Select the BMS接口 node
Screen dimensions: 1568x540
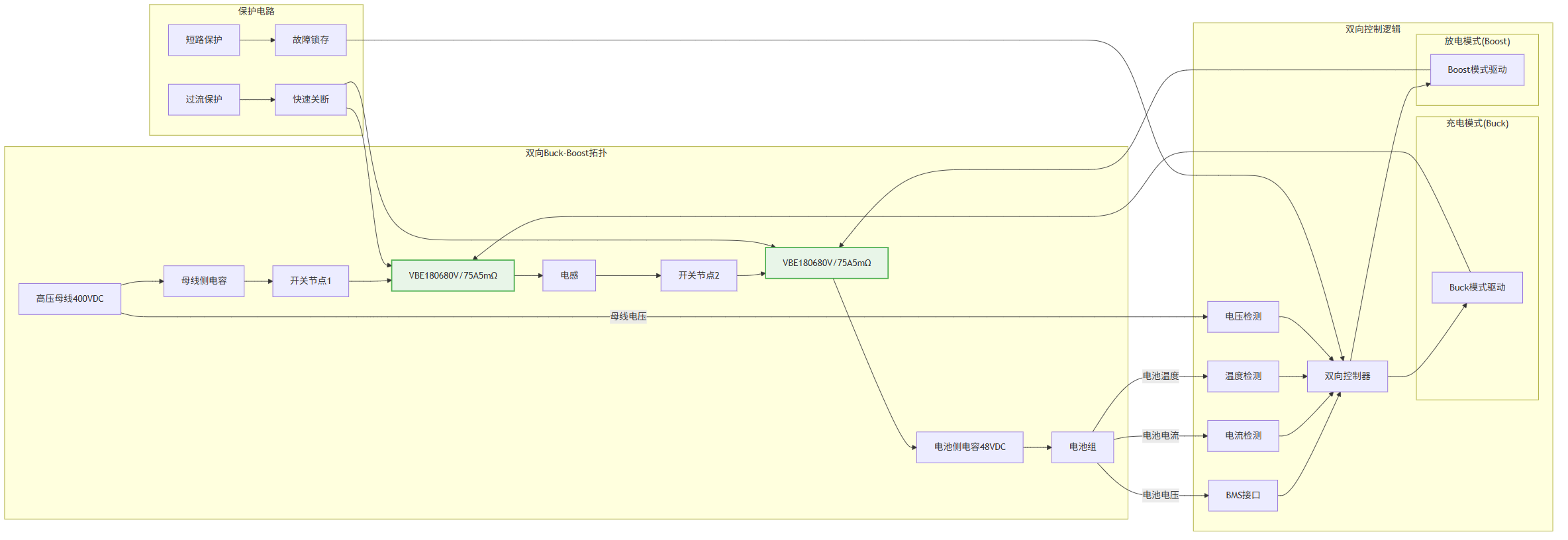[x=1243, y=496]
